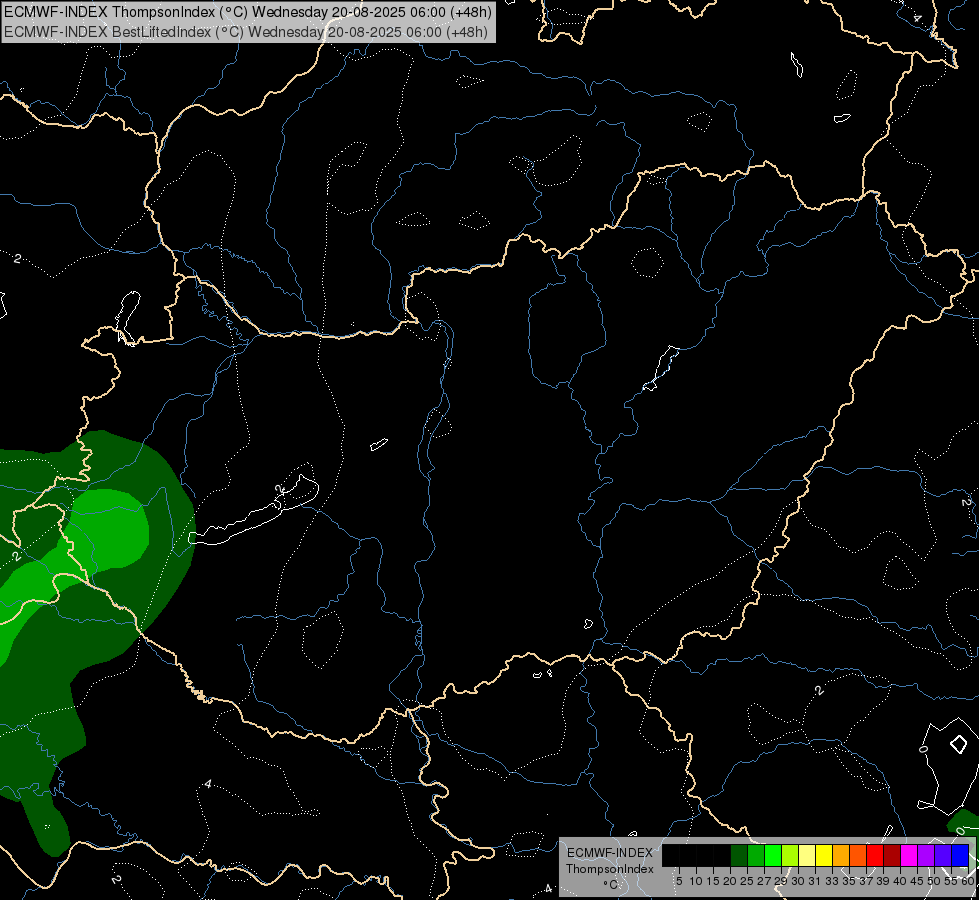Click the dark red 39–40 legend swatch

coord(892,855)
